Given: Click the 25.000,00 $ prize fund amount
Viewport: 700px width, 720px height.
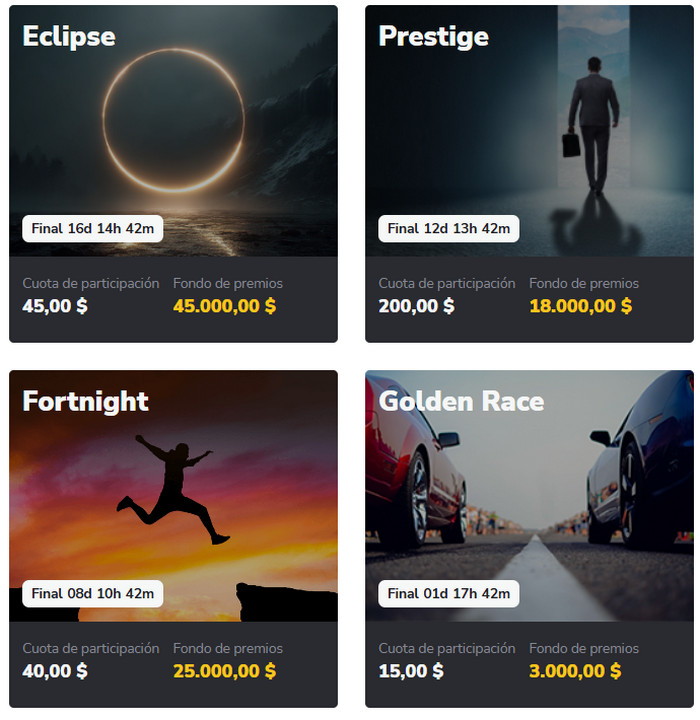Looking at the screenshot, I should 224,671.
